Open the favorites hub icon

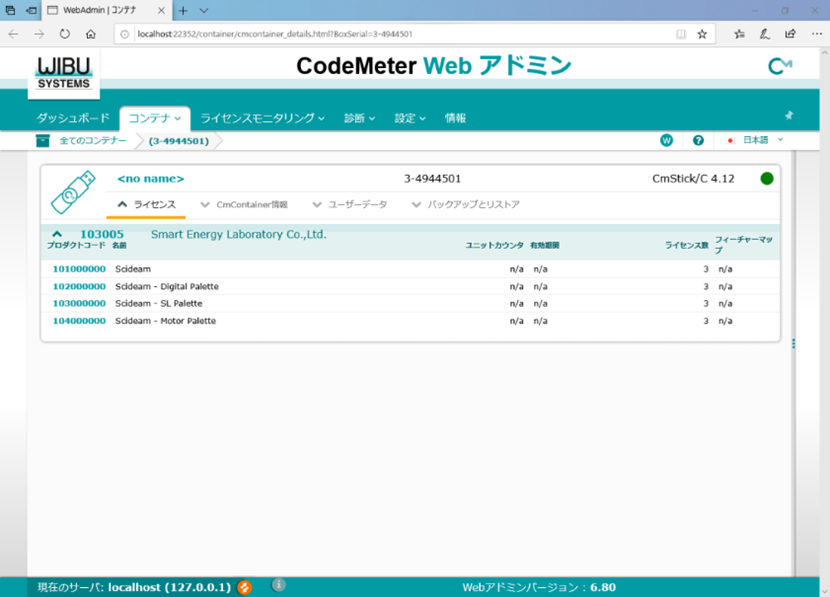739,34
